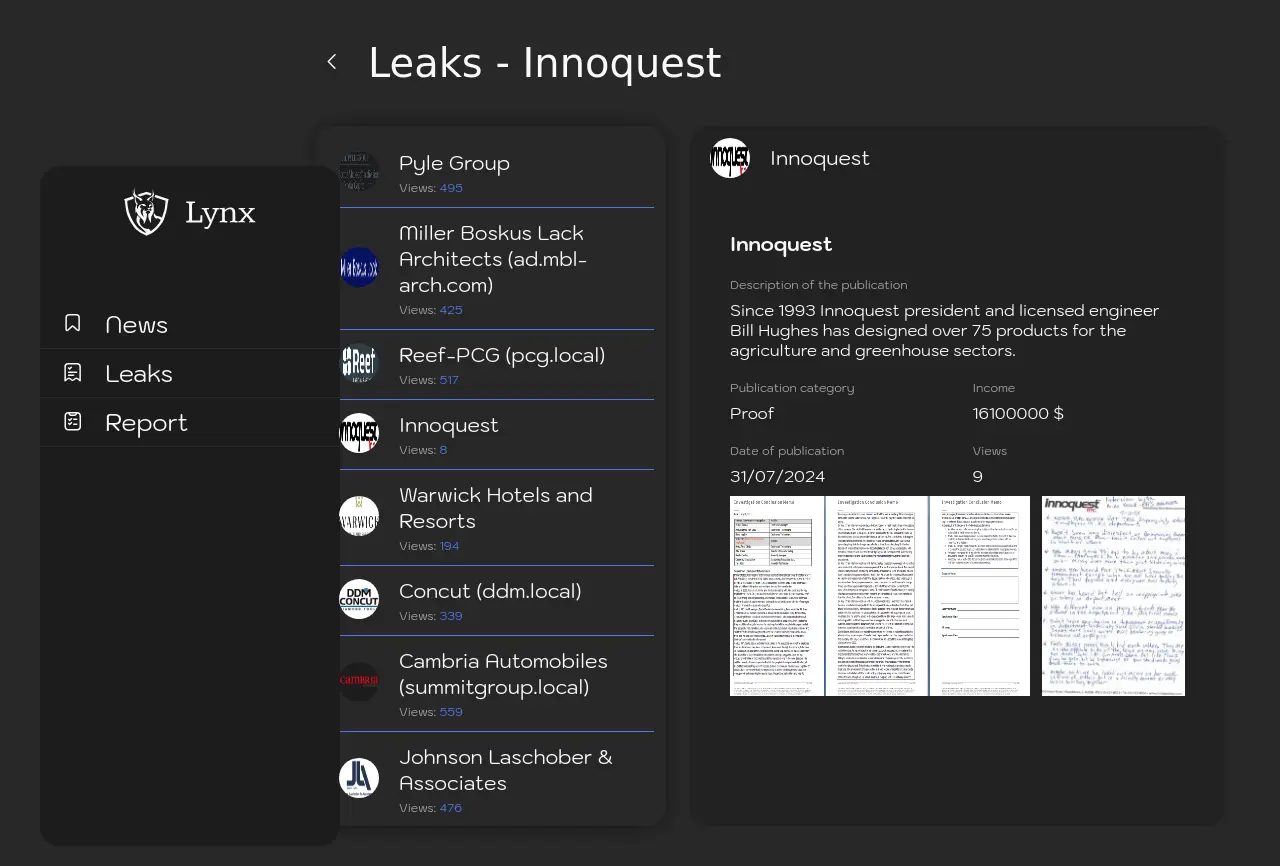Click the back arrow beside the page title
This screenshot has height=866, width=1280.
point(332,62)
